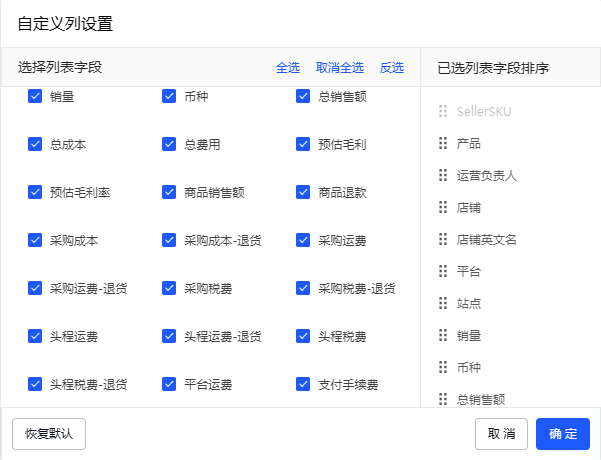Click the drag handle beside SellerSKU
The width and height of the screenshot is (601, 460).
443,111
